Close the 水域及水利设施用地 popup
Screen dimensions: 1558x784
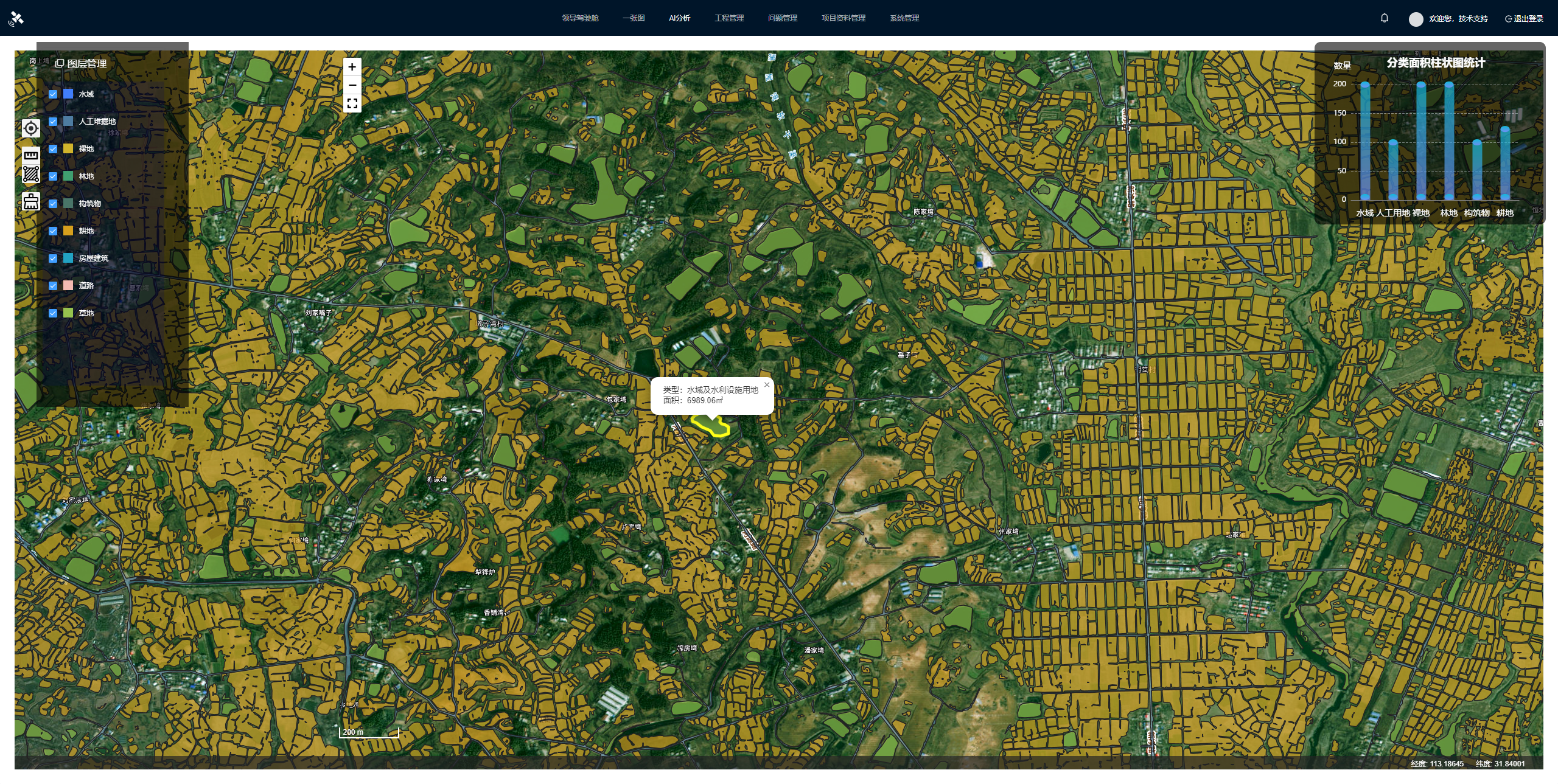(x=767, y=384)
